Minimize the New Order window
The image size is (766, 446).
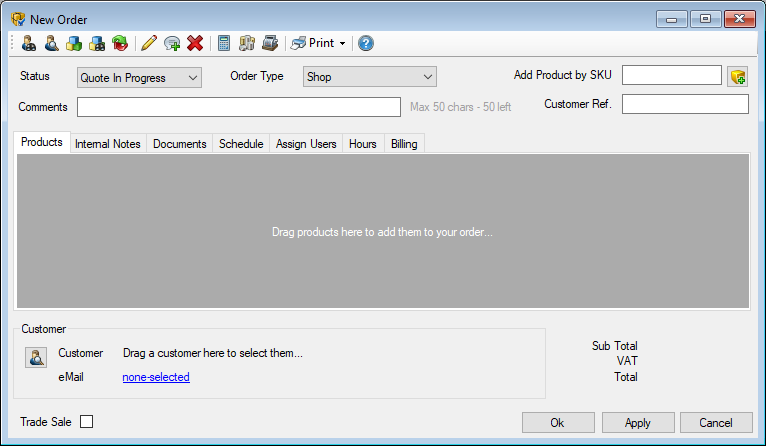(672, 19)
